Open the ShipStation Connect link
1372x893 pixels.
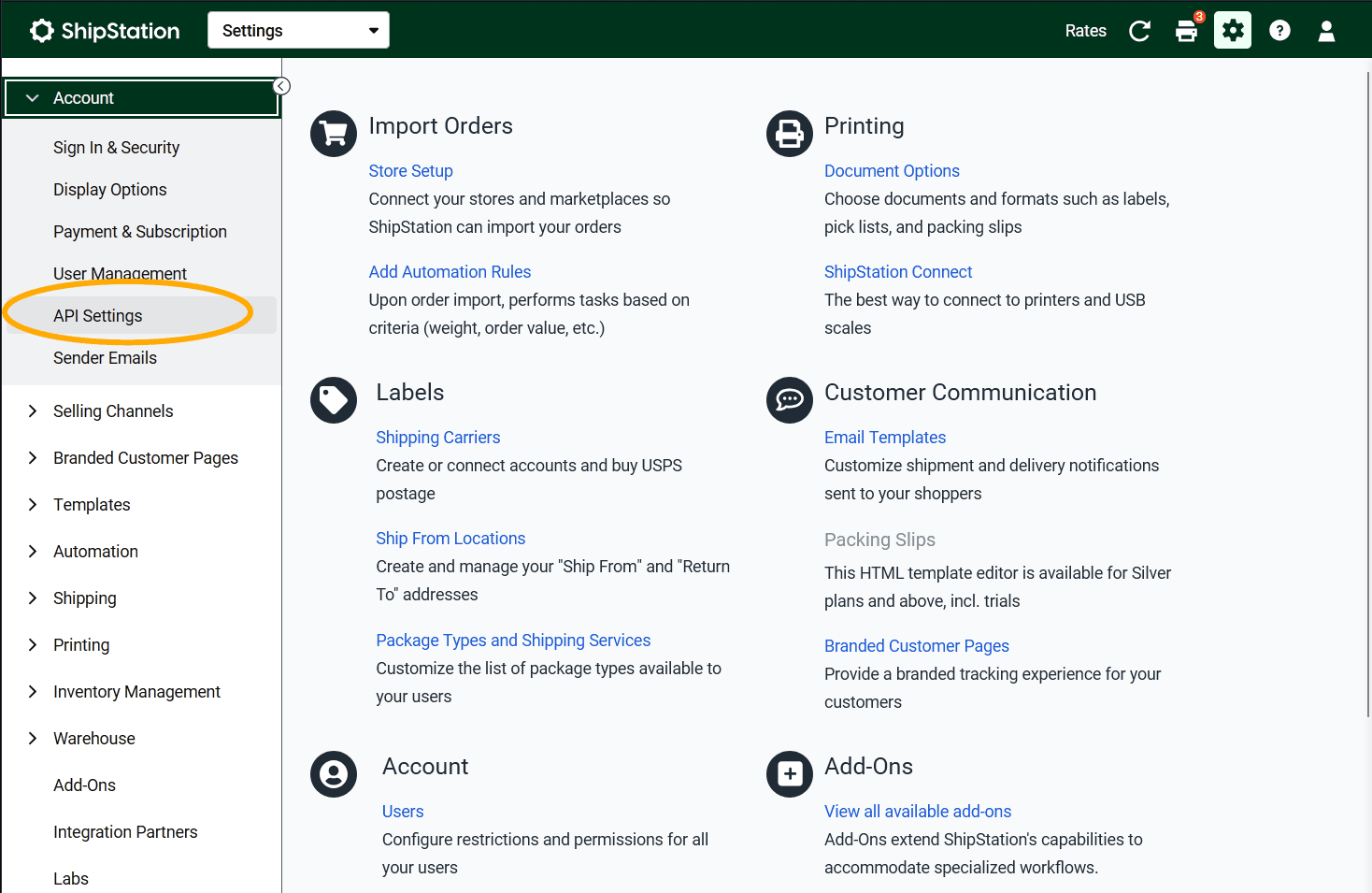(898, 272)
